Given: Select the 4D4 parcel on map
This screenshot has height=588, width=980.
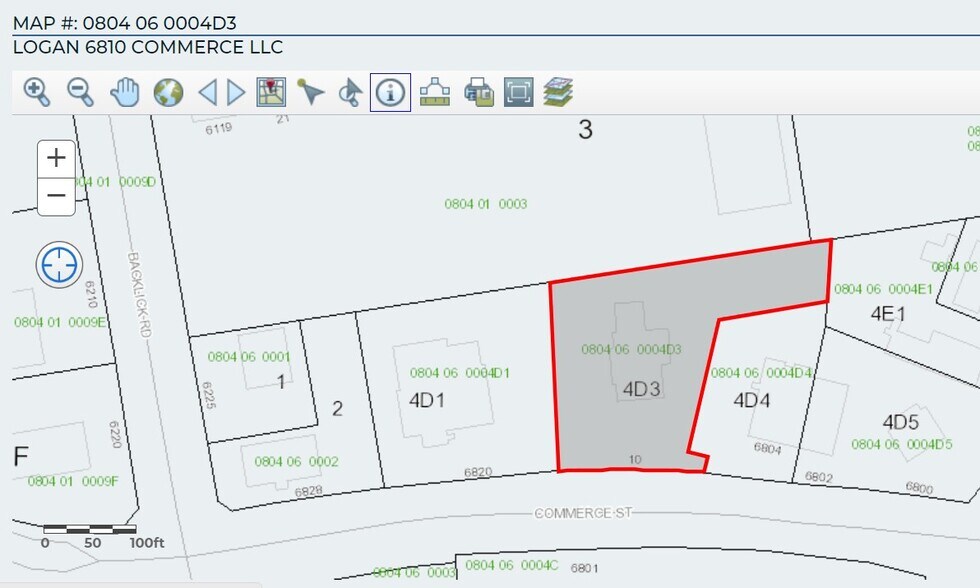Looking at the screenshot, I should coord(752,410).
